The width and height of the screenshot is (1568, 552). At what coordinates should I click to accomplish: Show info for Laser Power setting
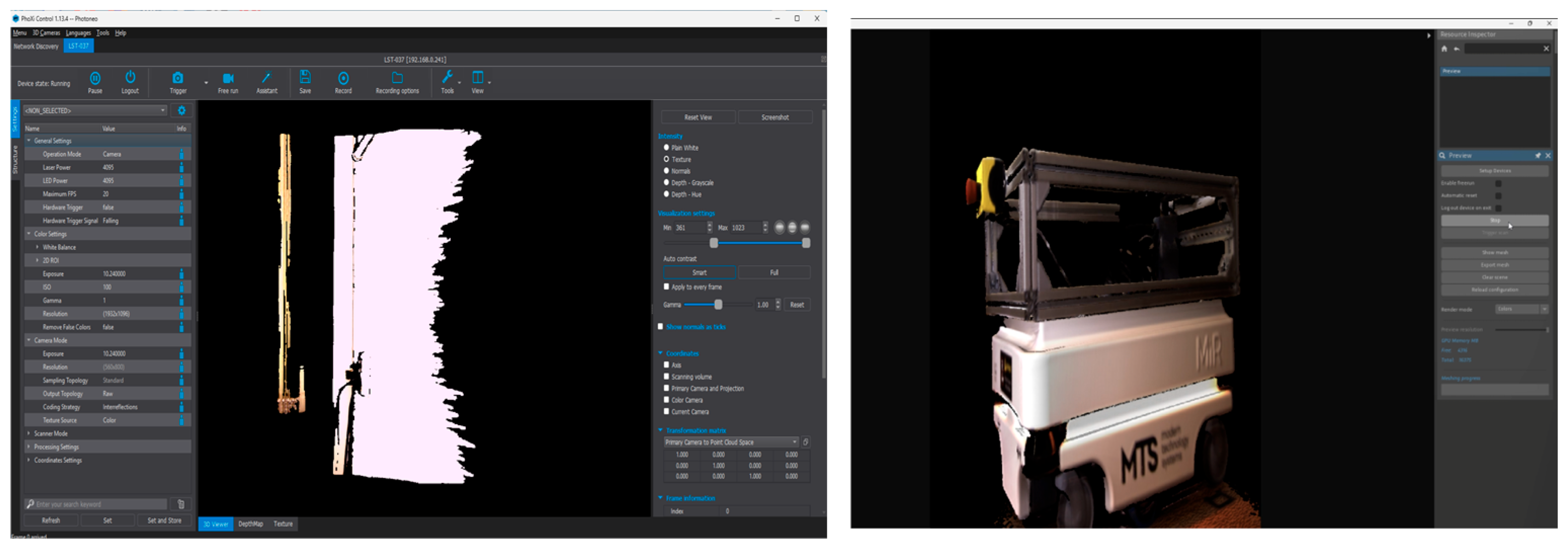[x=182, y=167]
